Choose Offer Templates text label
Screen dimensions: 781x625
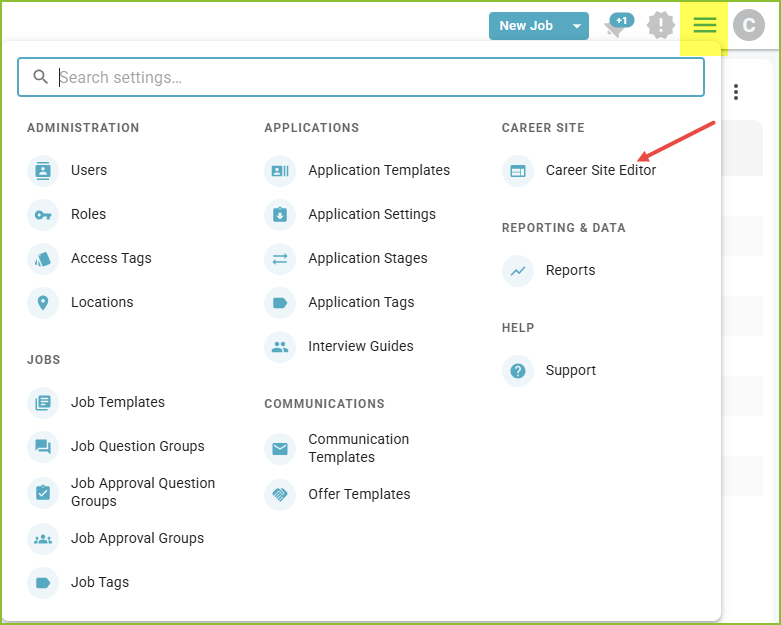pyautogui.click(x=359, y=494)
